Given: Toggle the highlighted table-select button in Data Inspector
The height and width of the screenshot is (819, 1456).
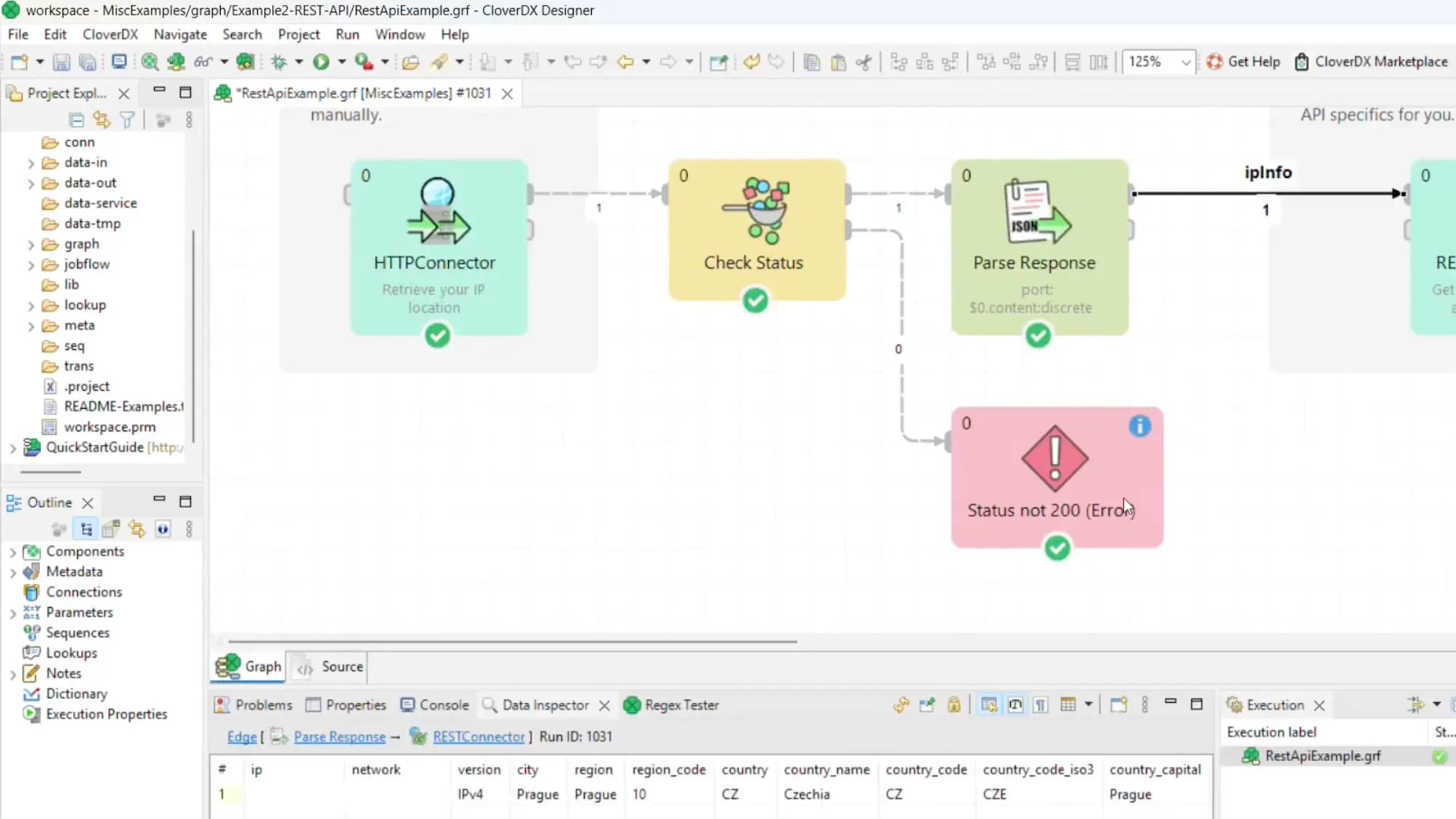Looking at the screenshot, I should (x=989, y=705).
